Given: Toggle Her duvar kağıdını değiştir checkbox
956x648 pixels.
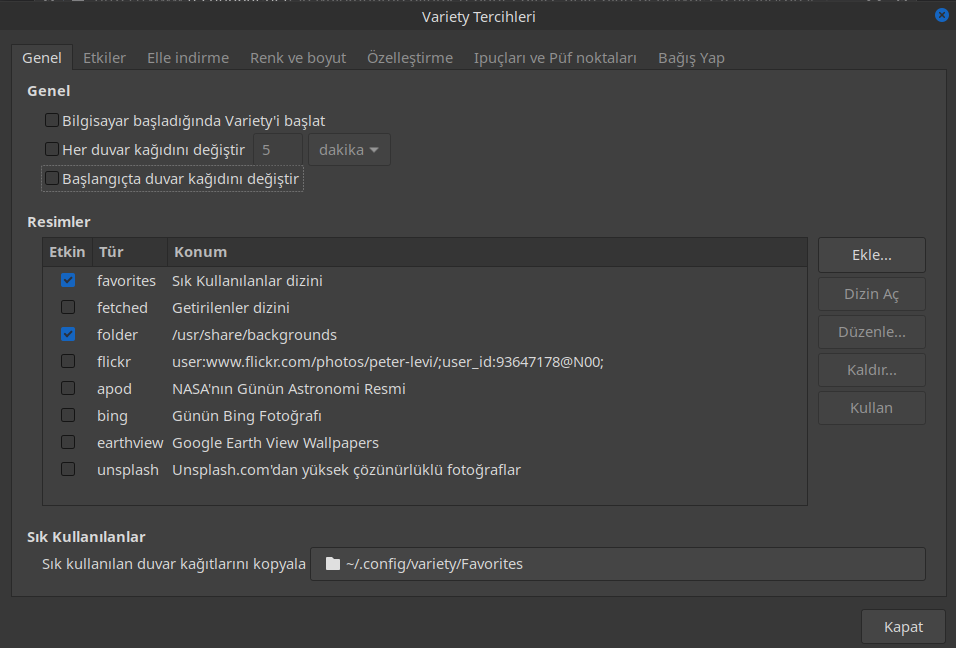Looking at the screenshot, I should (52, 150).
